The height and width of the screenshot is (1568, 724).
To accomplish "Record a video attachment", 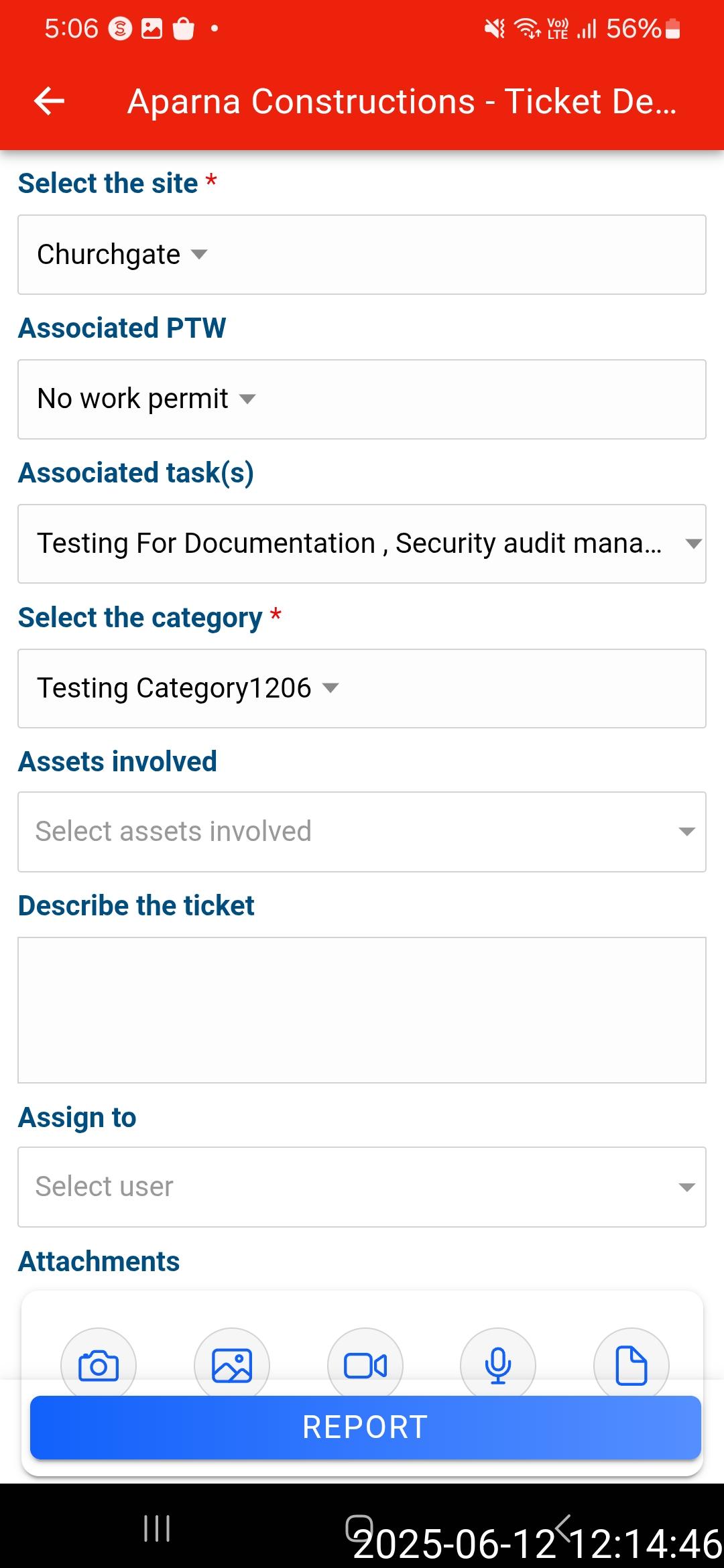I will pos(365,1364).
